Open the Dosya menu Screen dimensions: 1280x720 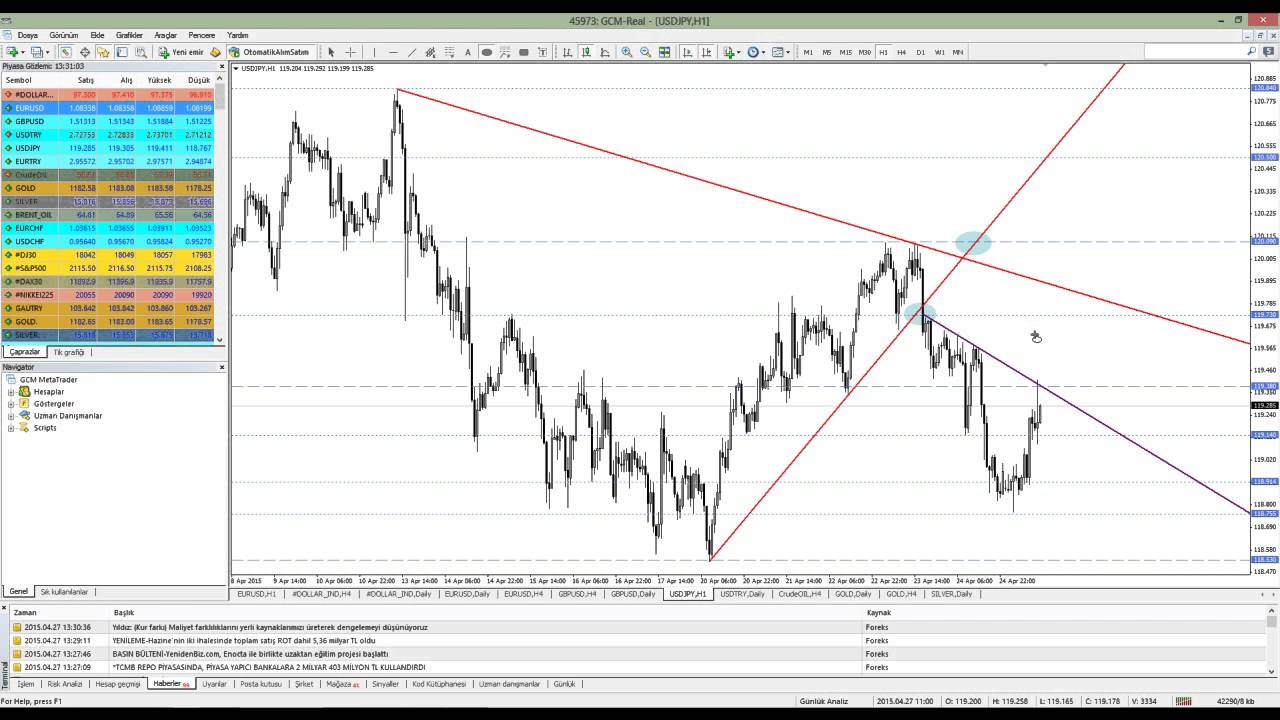pos(27,35)
